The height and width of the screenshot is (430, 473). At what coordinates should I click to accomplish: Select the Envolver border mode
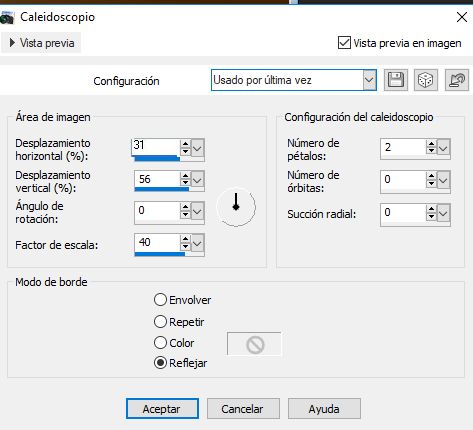click(160, 300)
